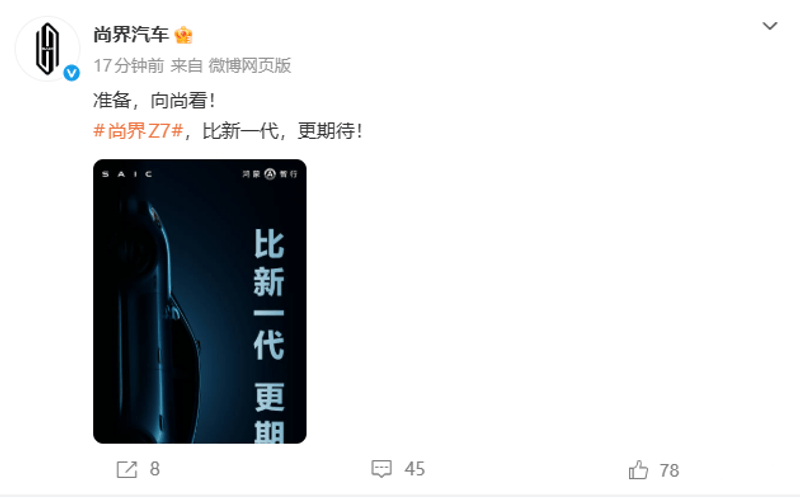800x497 pixels.
Task: Click the blue verified badge on avatar
Action: tap(71, 73)
